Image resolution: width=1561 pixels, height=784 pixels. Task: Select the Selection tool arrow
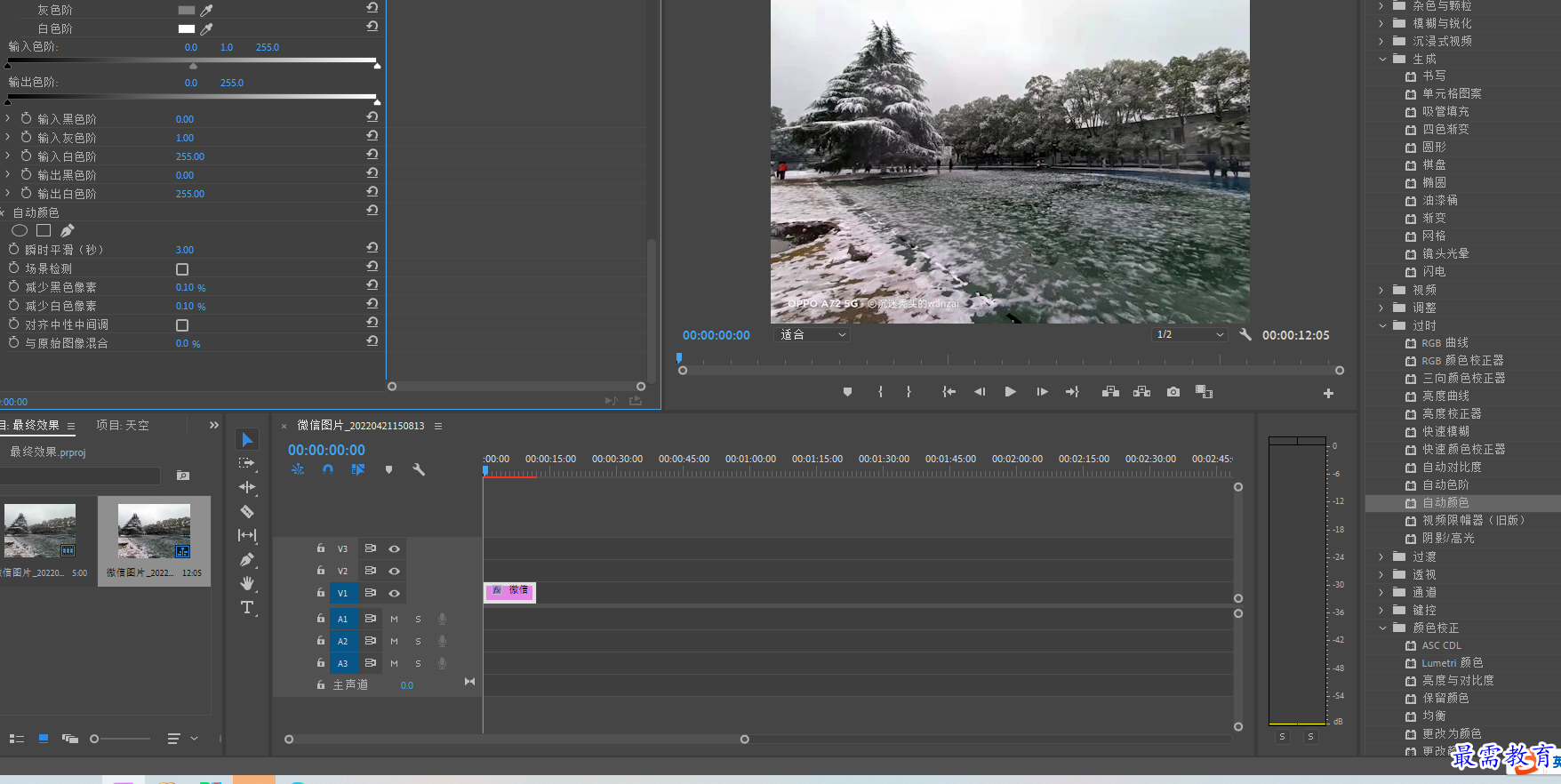click(x=247, y=440)
